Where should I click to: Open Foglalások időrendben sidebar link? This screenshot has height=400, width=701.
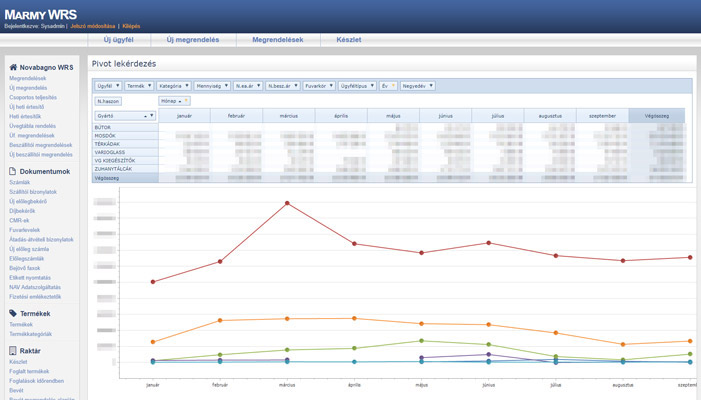pyautogui.click(x=36, y=381)
